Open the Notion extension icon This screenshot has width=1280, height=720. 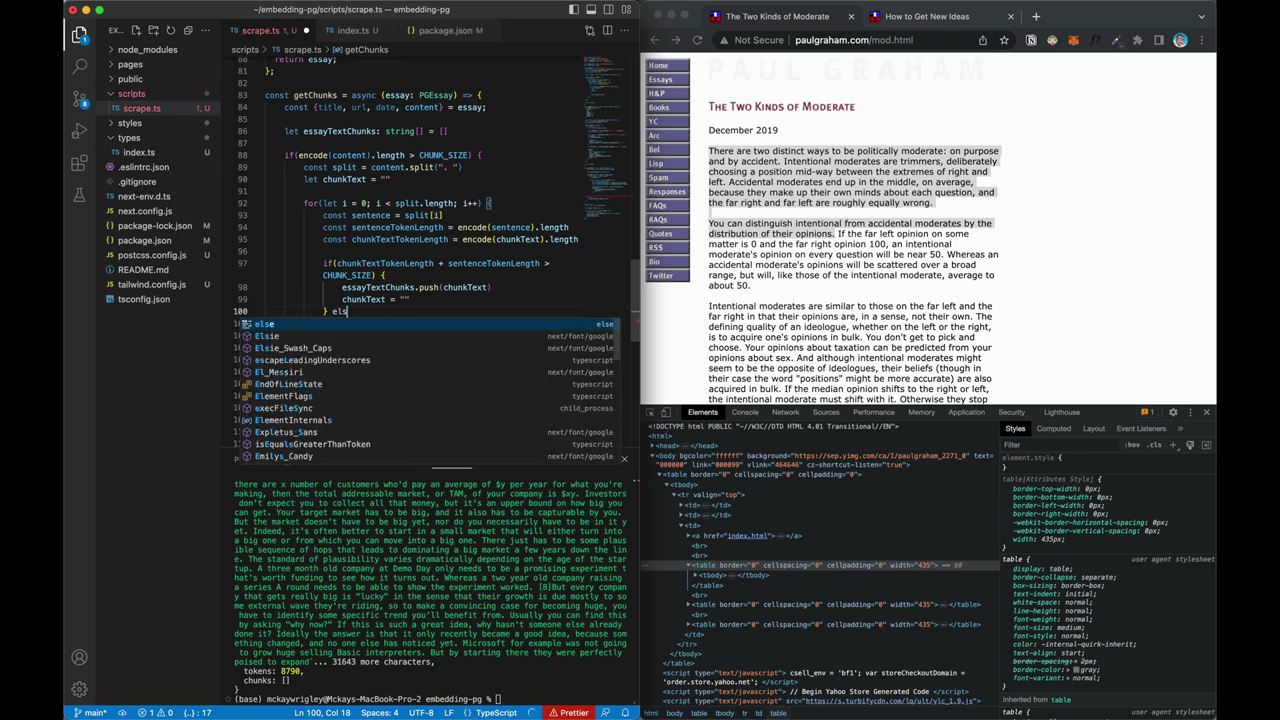(1031, 41)
